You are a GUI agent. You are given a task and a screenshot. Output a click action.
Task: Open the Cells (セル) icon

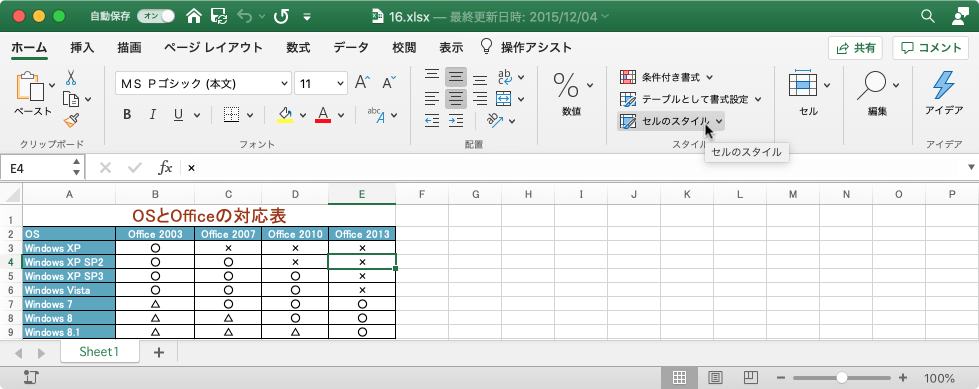pyautogui.click(x=803, y=84)
